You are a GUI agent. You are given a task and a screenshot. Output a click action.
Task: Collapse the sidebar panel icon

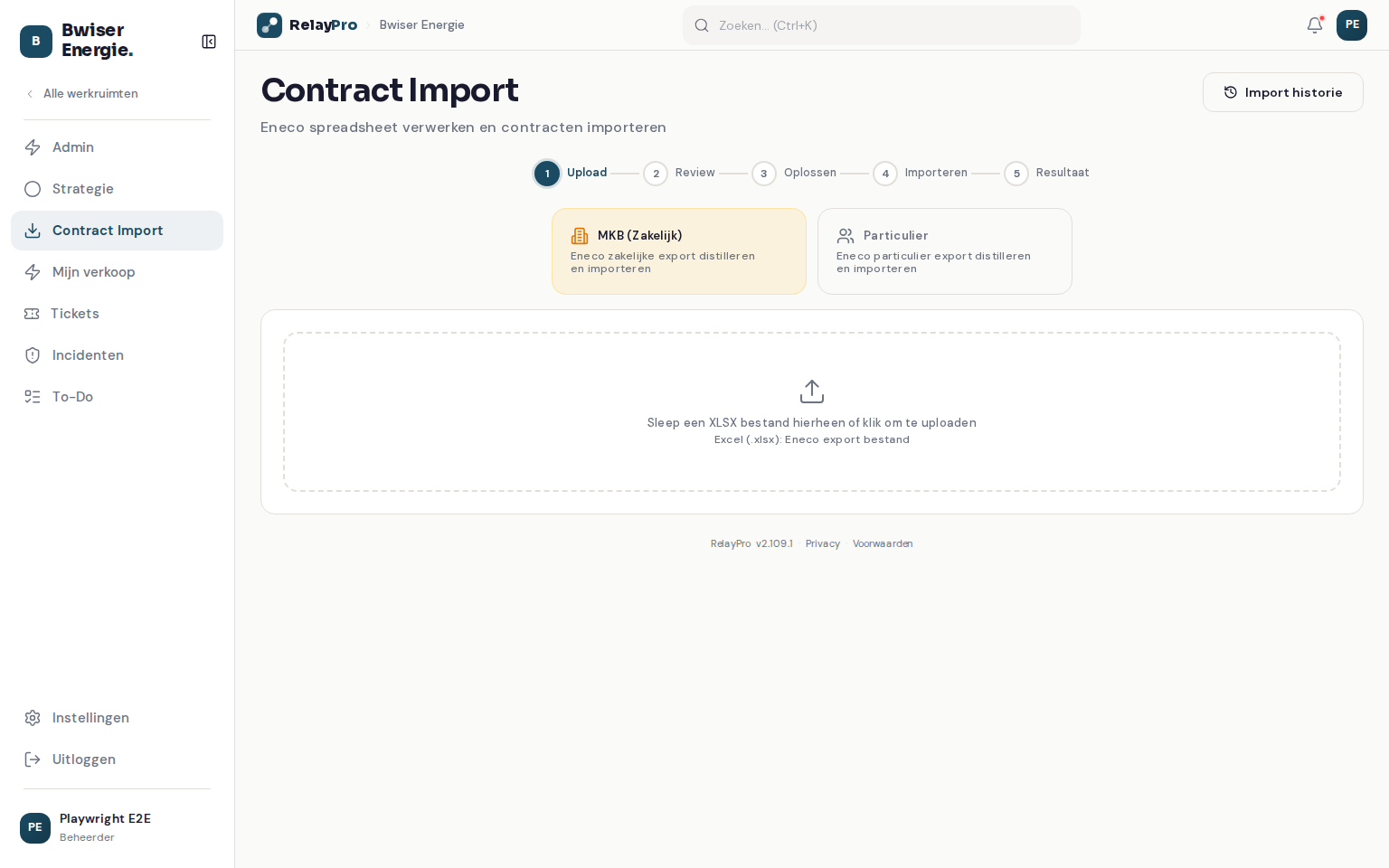(209, 42)
